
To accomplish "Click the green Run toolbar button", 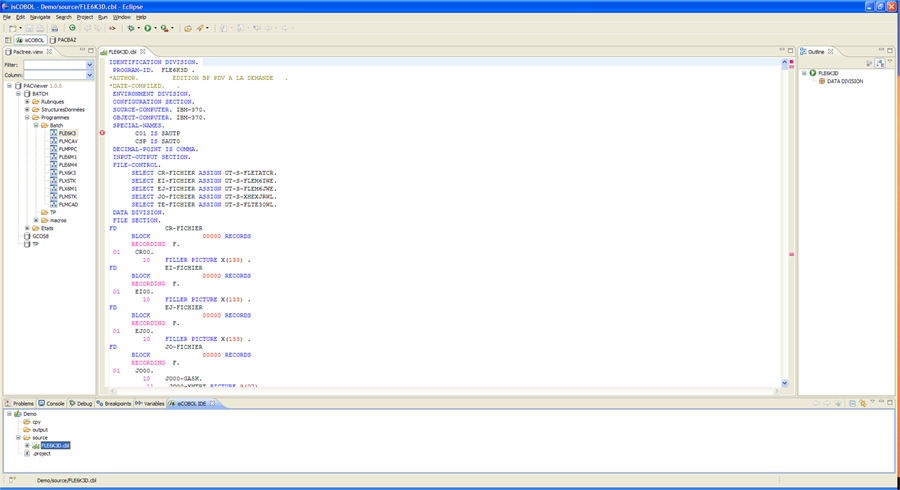I will point(147,28).
